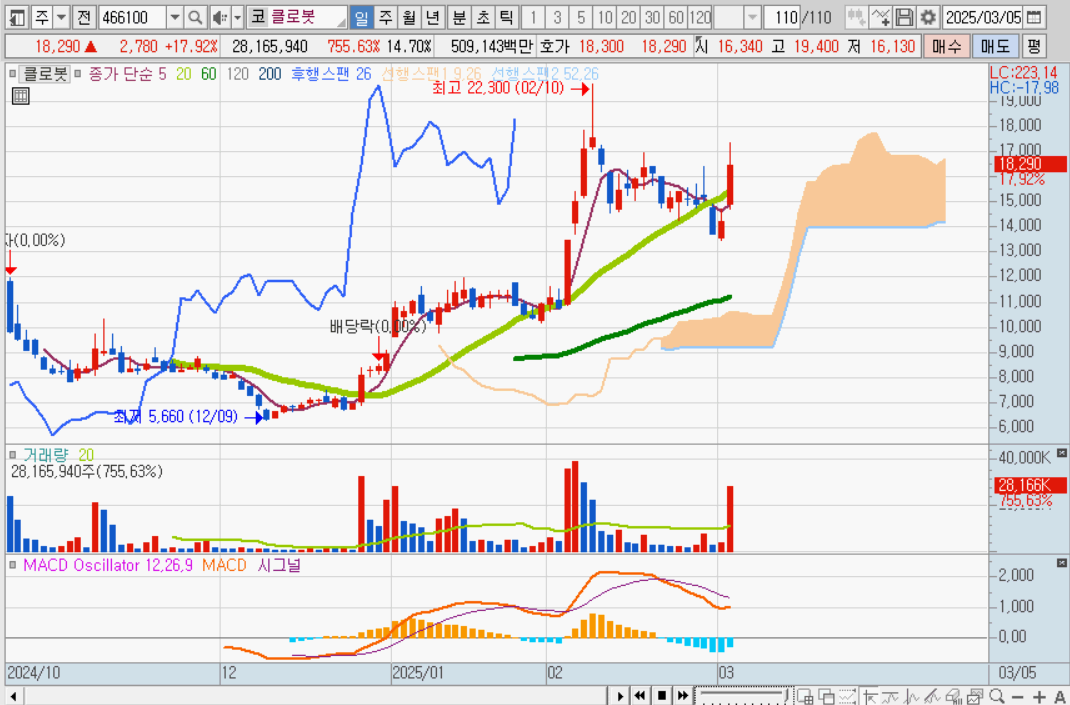Close the MACD pane with X
The width and height of the screenshot is (1070, 705).
click(x=1061, y=563)
